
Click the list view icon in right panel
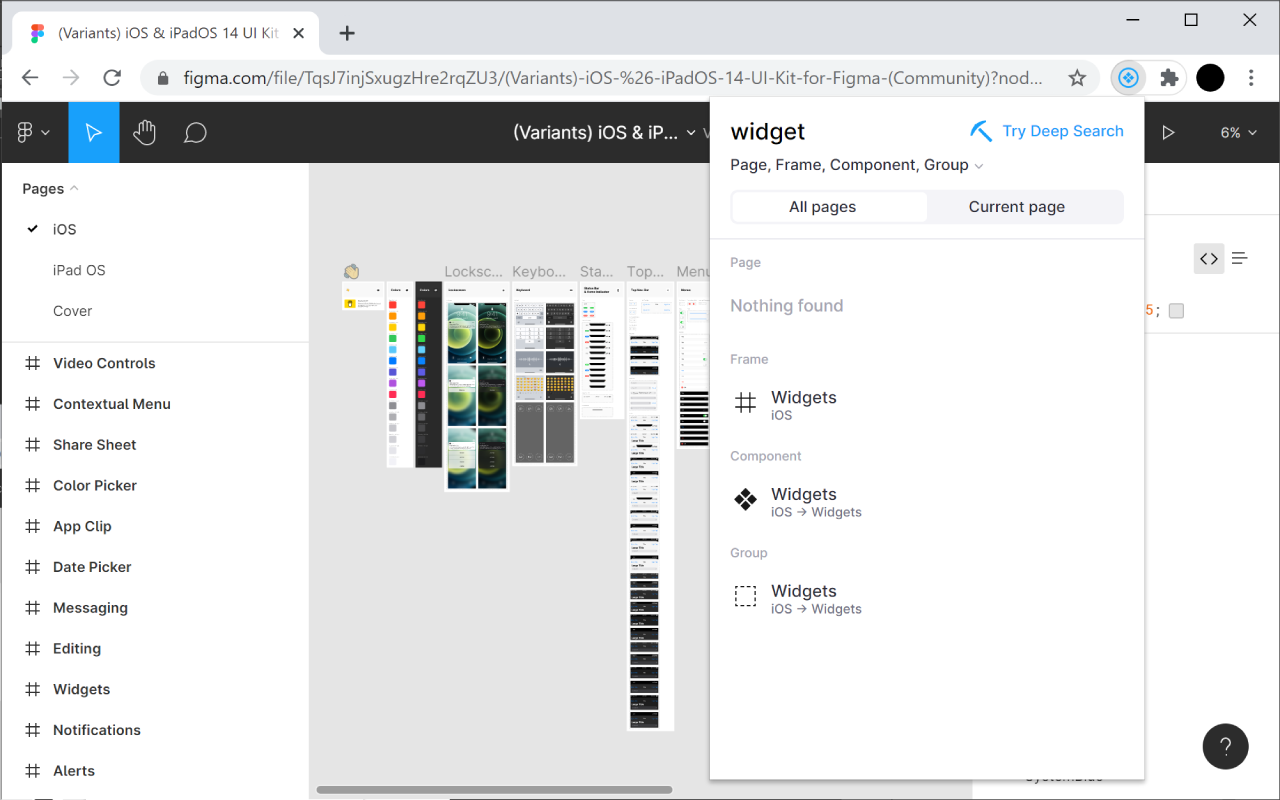pos(1240,259)
